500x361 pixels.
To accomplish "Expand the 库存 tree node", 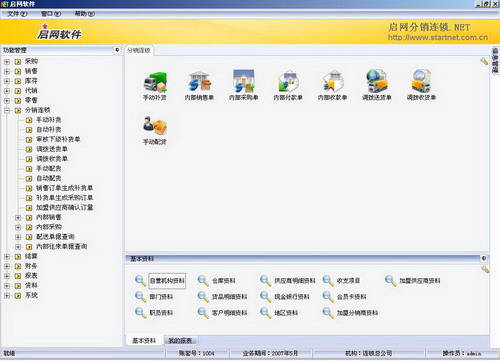I will [7, 81].
